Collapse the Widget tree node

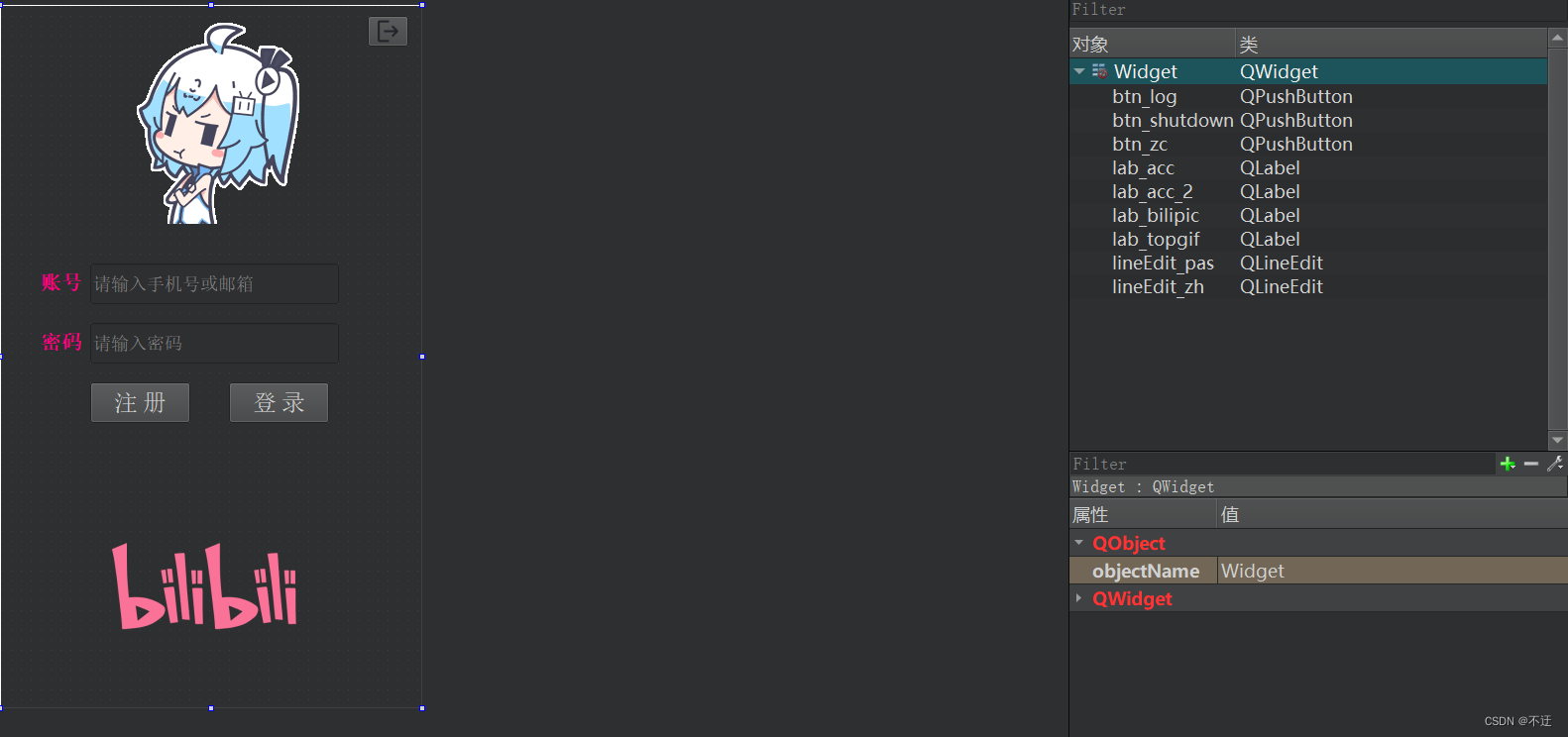[x=1079, y=71]
